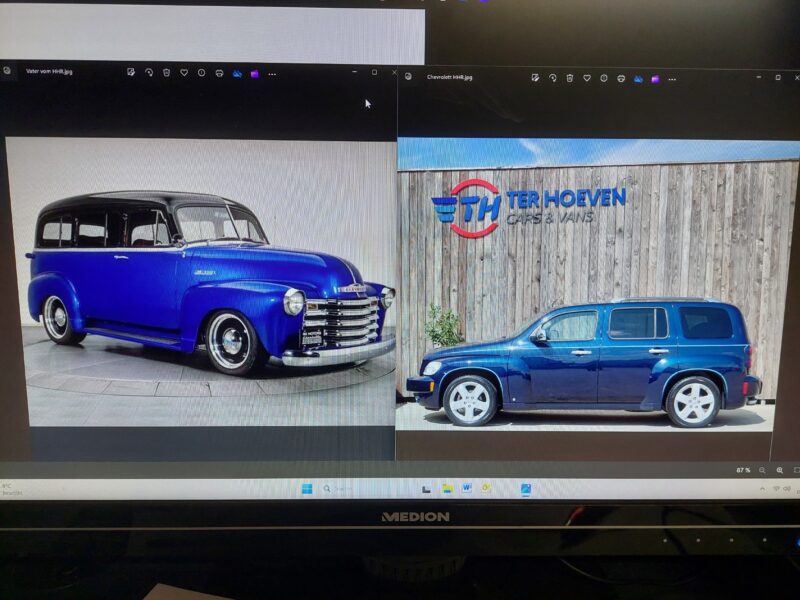Click the Chevrolett HHR.jpg title text
Screen dimensions: 800x600
tap(449, 77)
